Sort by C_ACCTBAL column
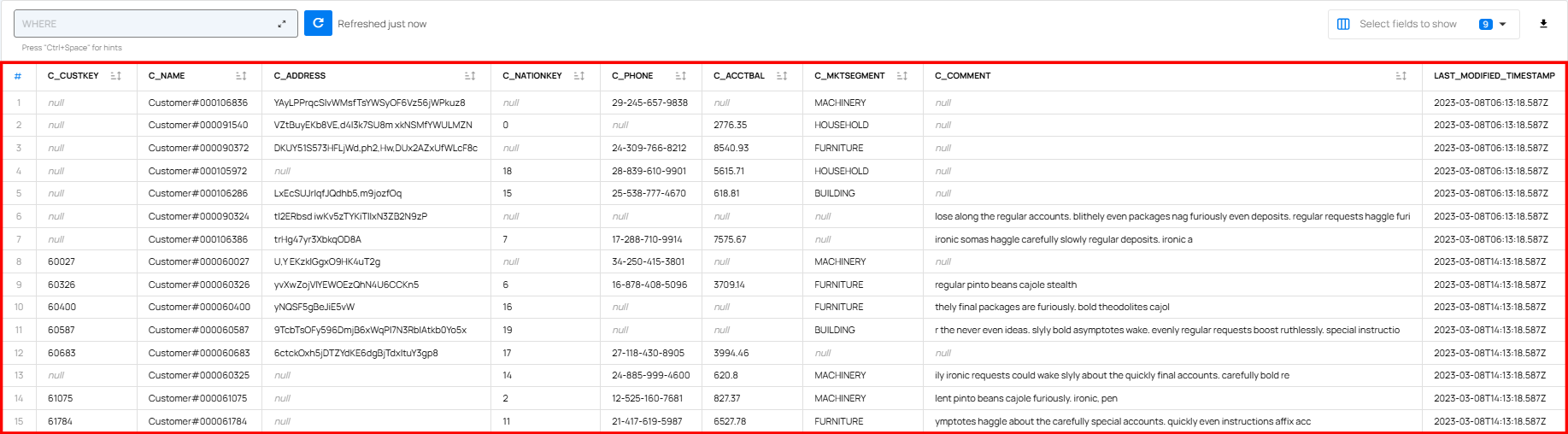The image size is (1568, 434). click(x=782, y=76)
